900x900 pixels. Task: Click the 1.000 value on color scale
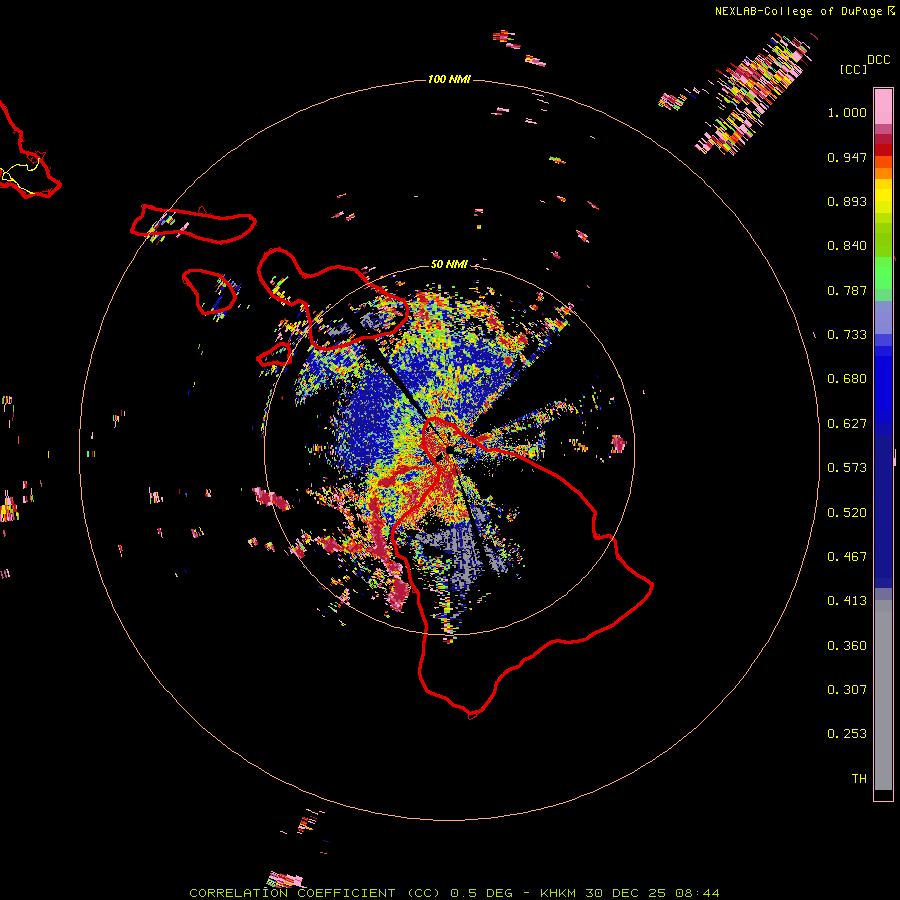pyautogui.click(x=847, y=112)
